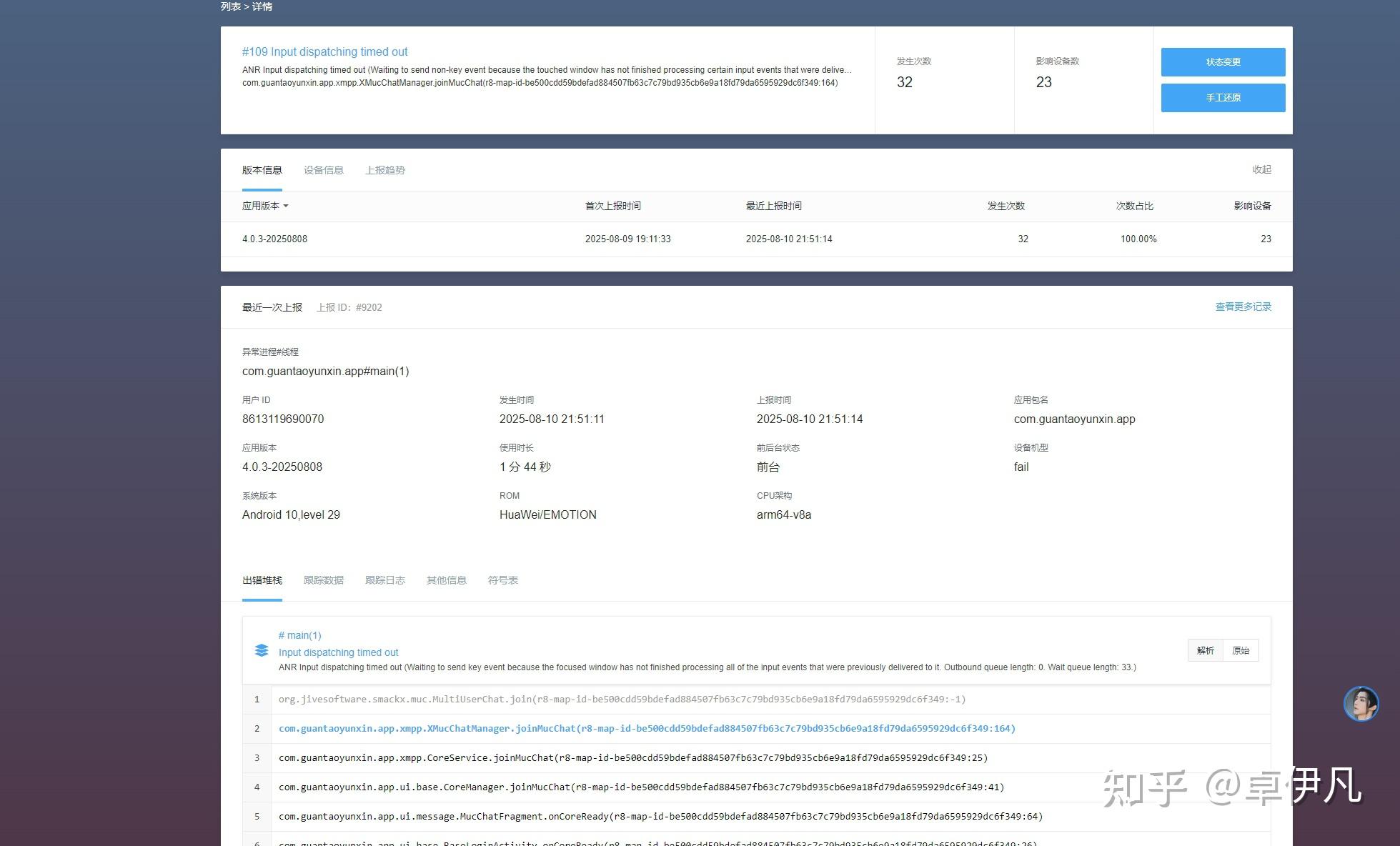
Task: Open the 其他信息 tab
Action: point(446,580)
